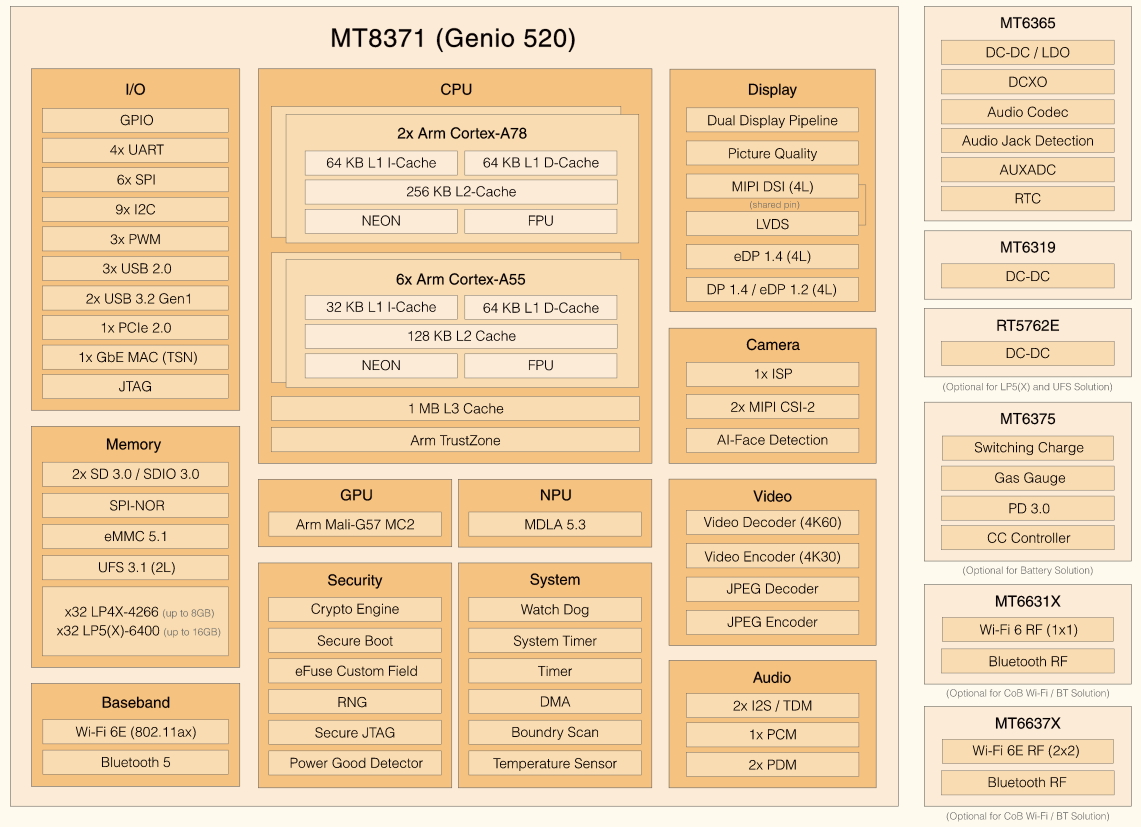Click the Wi-Fi 6E (802.11ax) baseband block
The image size is (1141, 827).
click(x=135, y=732)
